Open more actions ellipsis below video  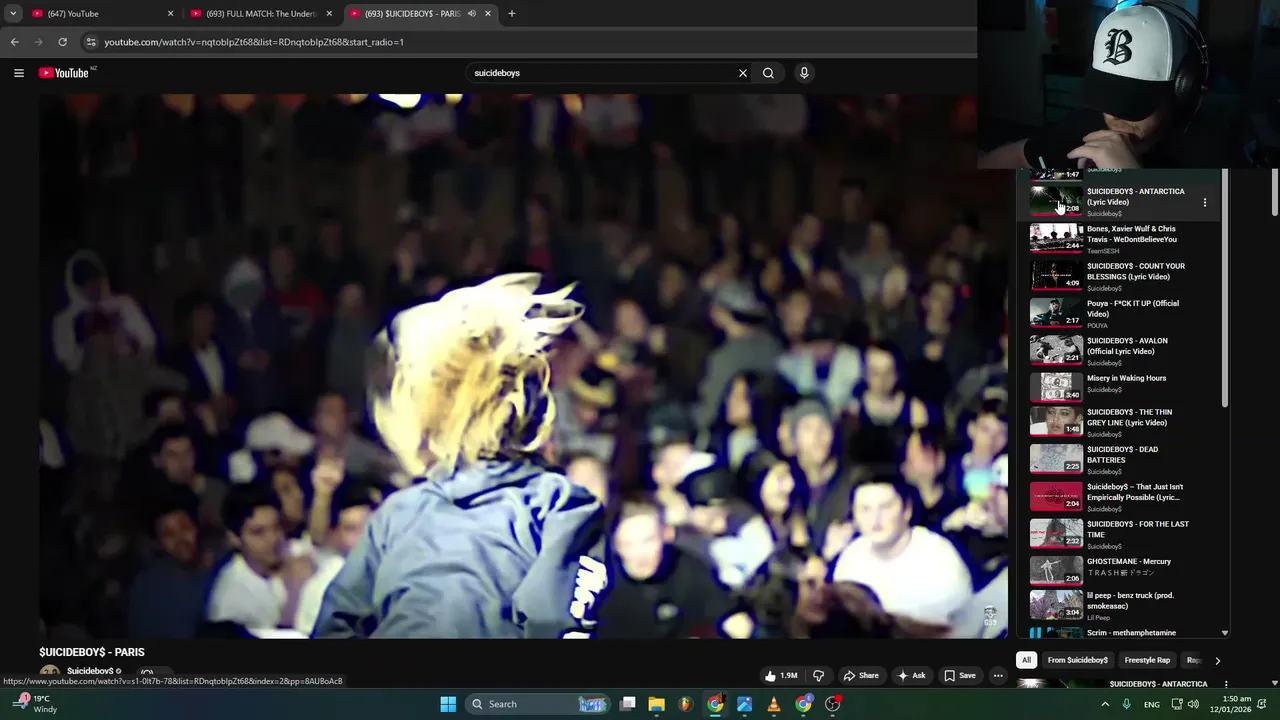(997, 675)
